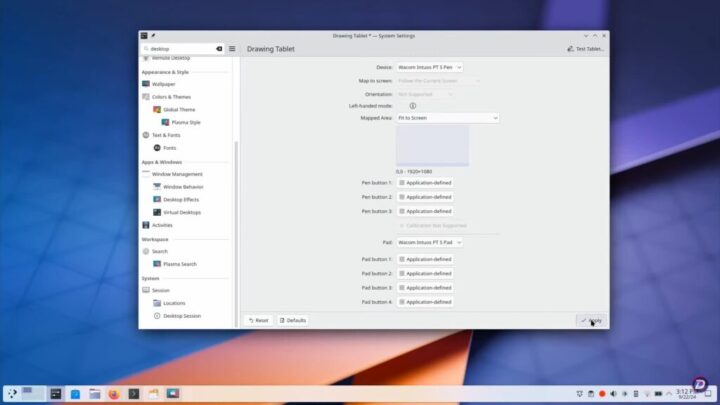
Task: Click the Left-handed mode info icon
Action: pos(412,106)
